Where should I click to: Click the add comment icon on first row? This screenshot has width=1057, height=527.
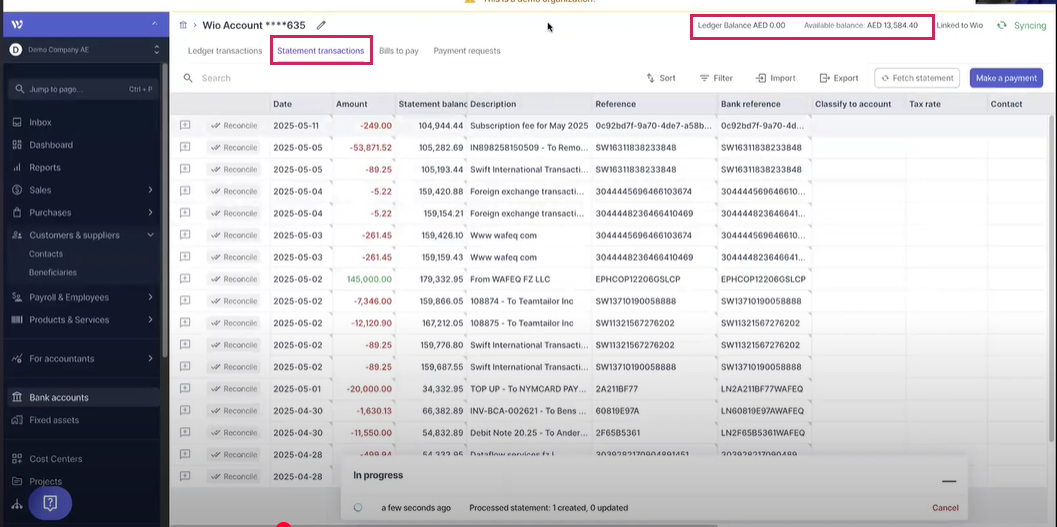[x=185, y=125]
